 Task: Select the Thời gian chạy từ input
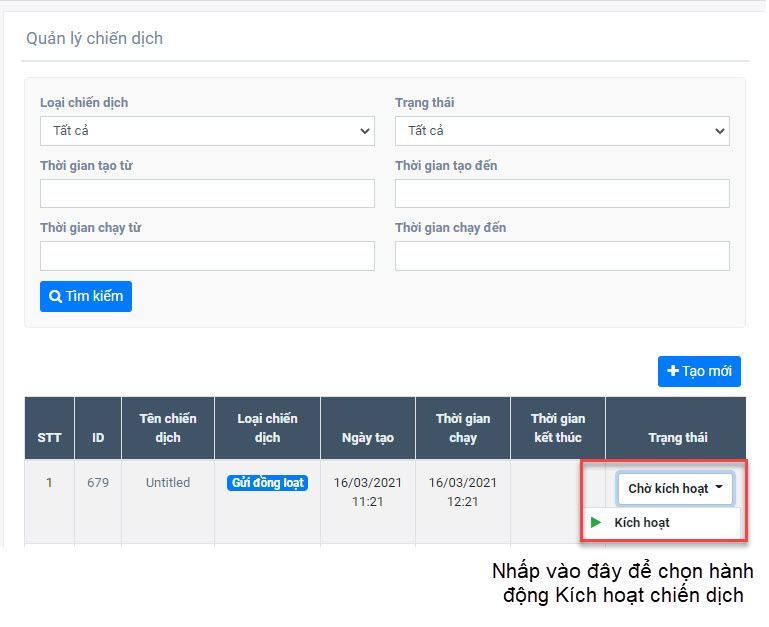pyautogui.click(x=207, y=256)
